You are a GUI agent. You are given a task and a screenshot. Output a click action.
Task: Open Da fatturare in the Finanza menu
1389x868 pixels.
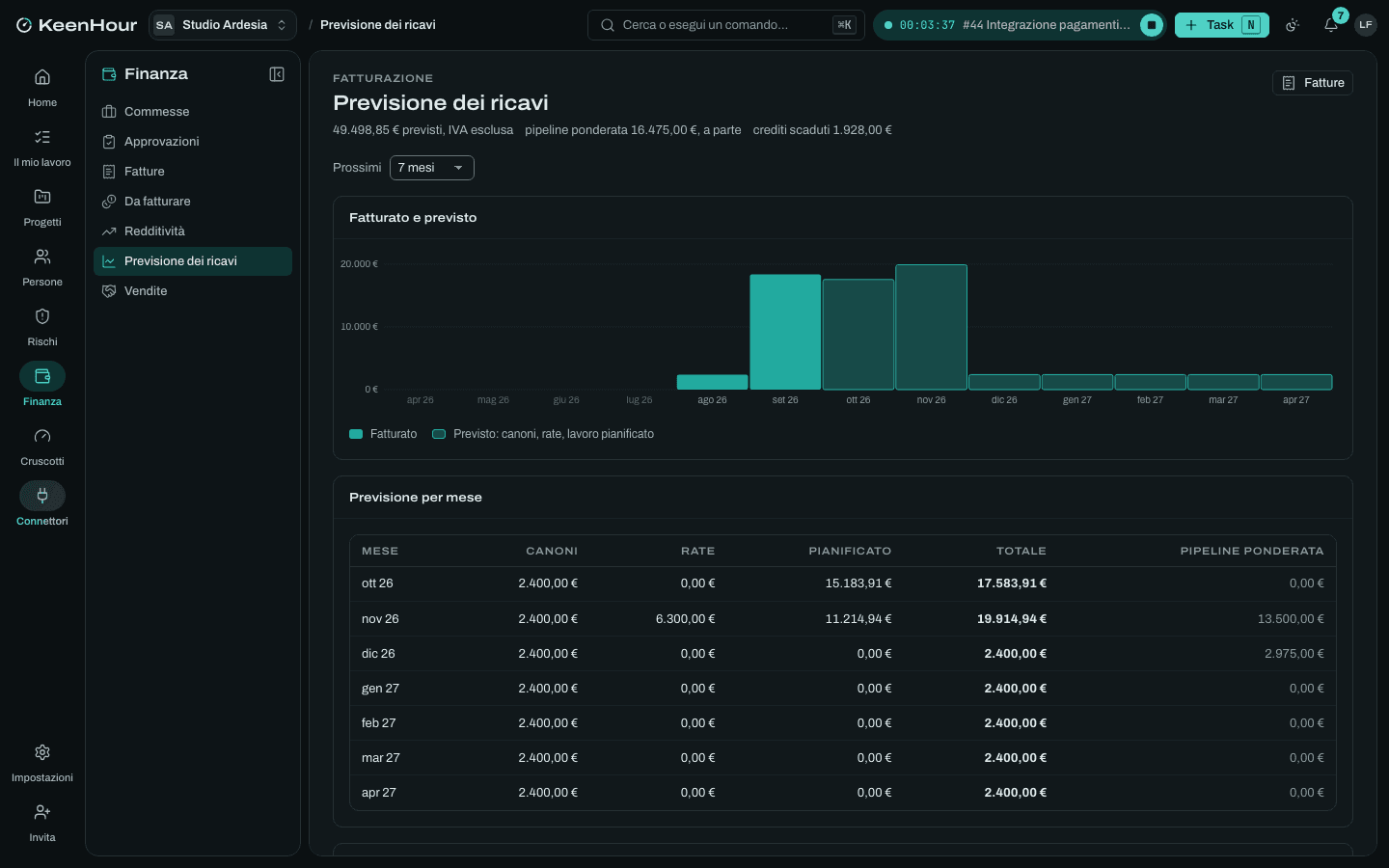tap(193, 202)
